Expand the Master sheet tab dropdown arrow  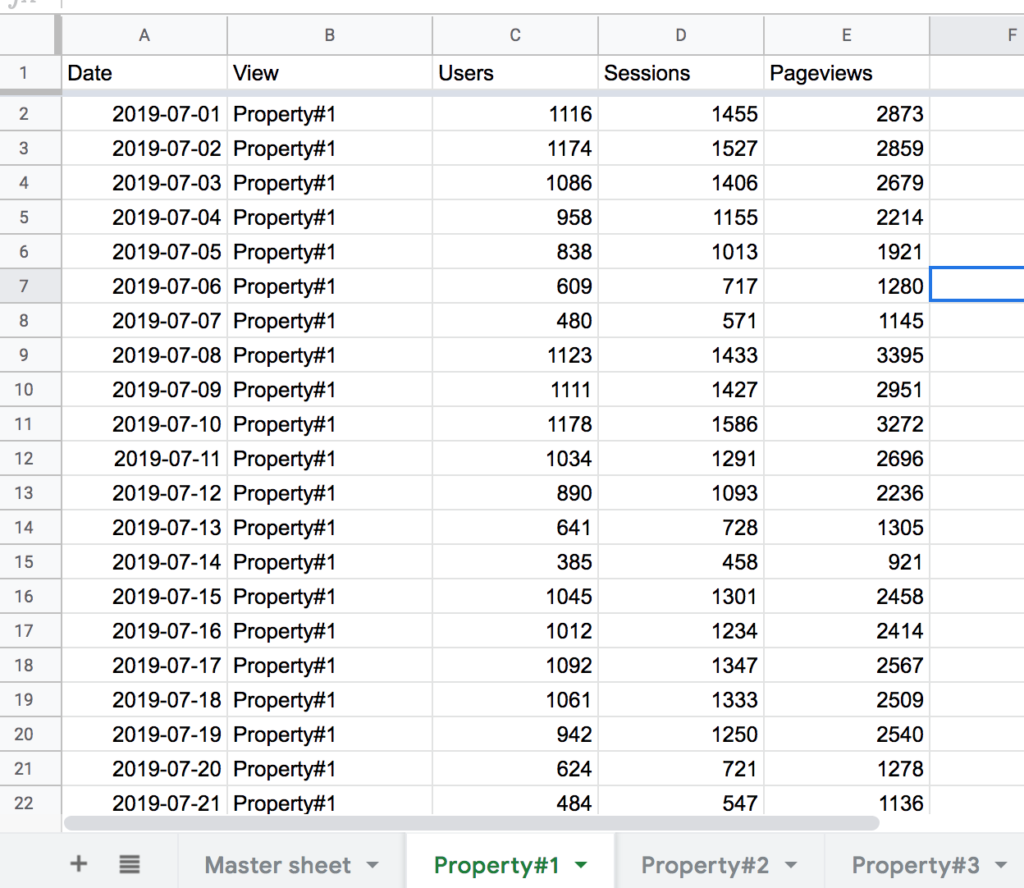coord(373,865)
